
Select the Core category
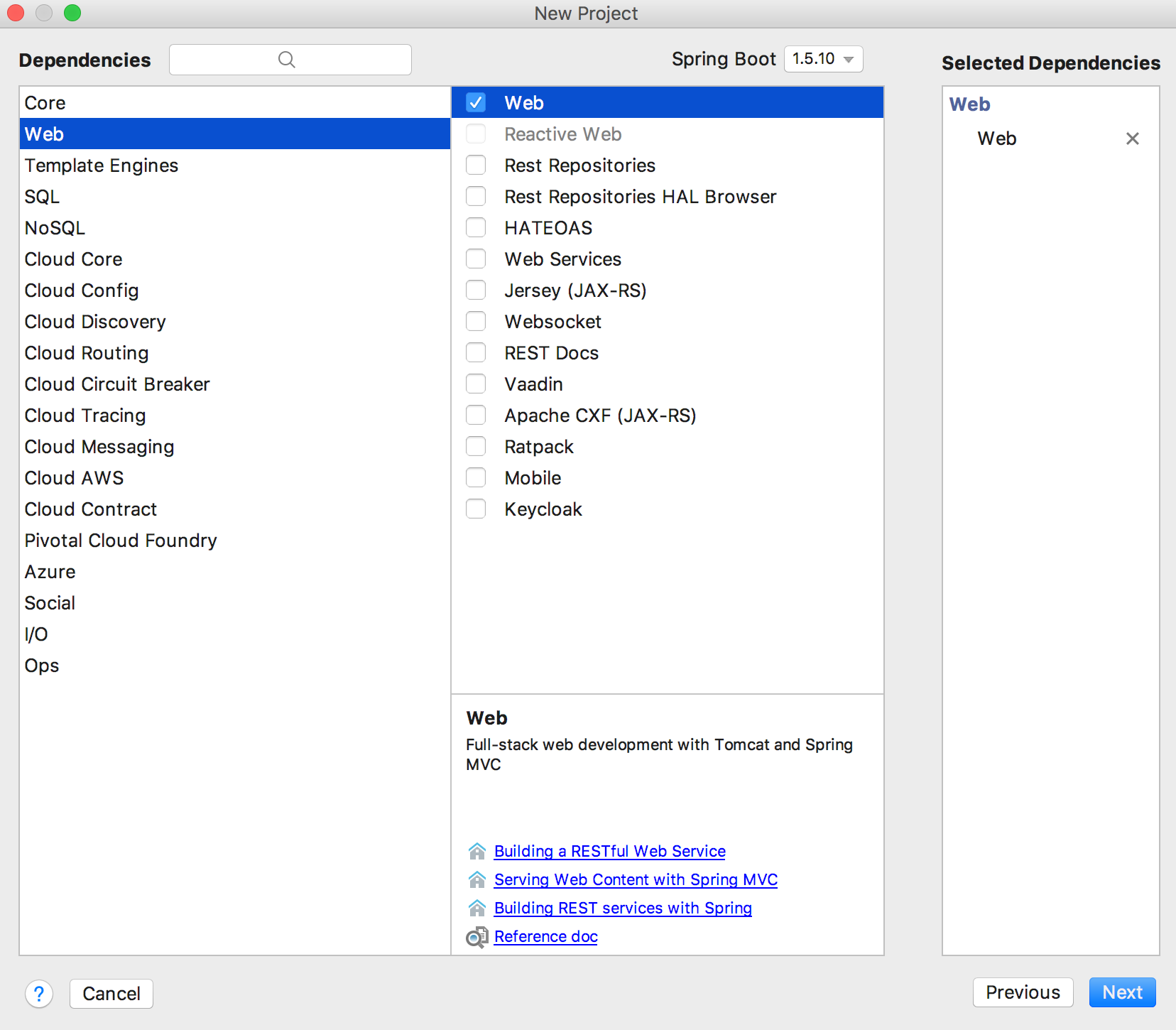235,102
